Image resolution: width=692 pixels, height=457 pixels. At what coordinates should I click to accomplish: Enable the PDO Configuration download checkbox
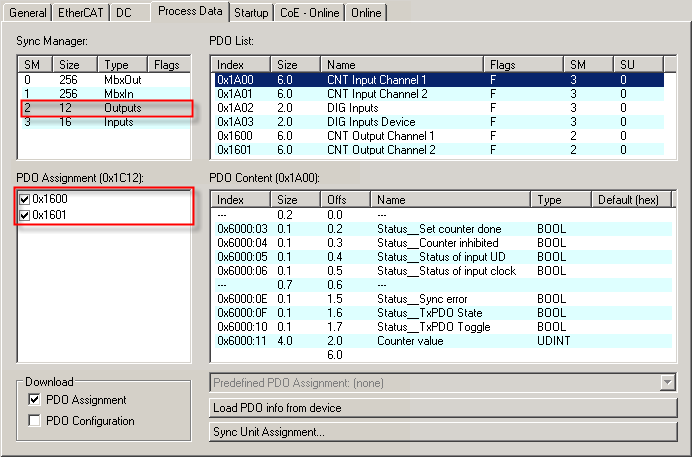tap(34, 420)
